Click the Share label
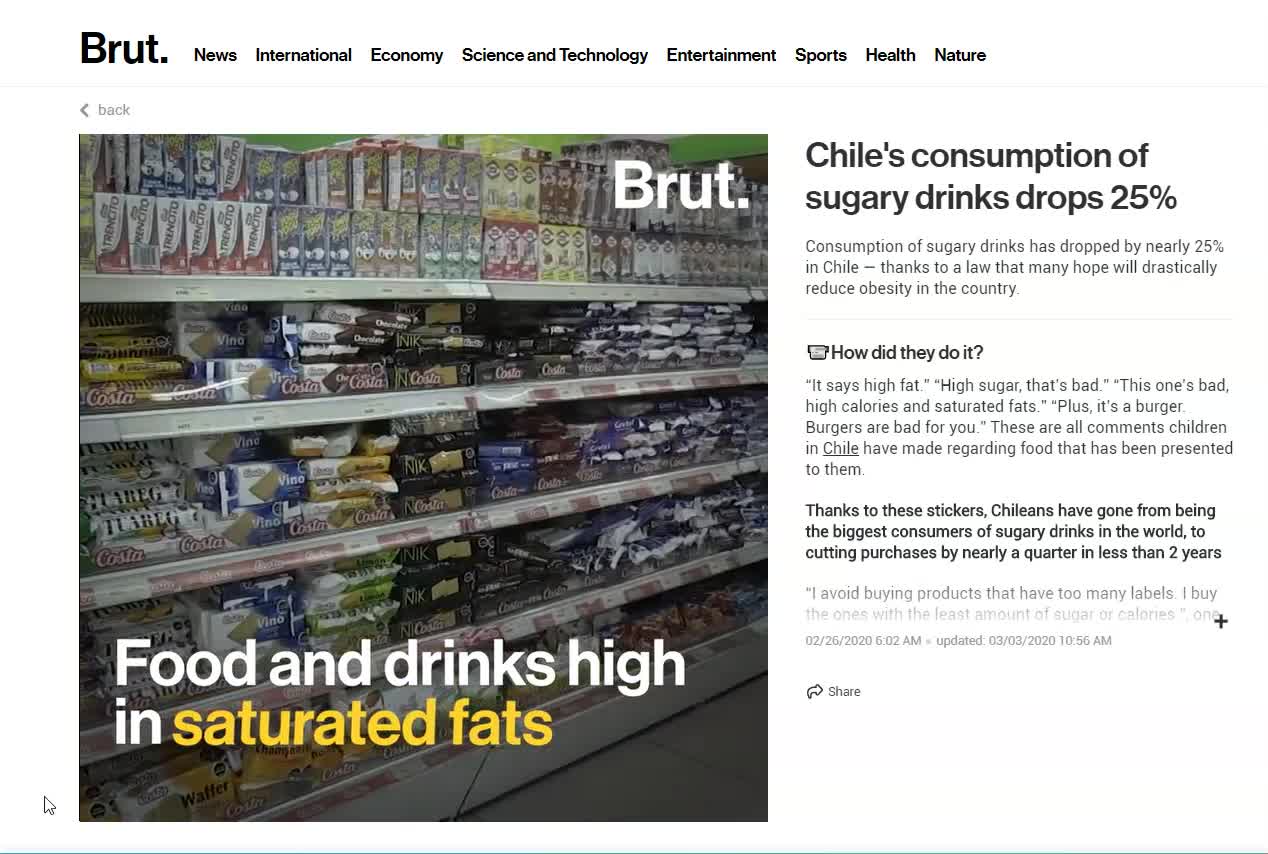Image resolution: width=1268 pixels, height=854 pixels. click(x=844, y=691)
